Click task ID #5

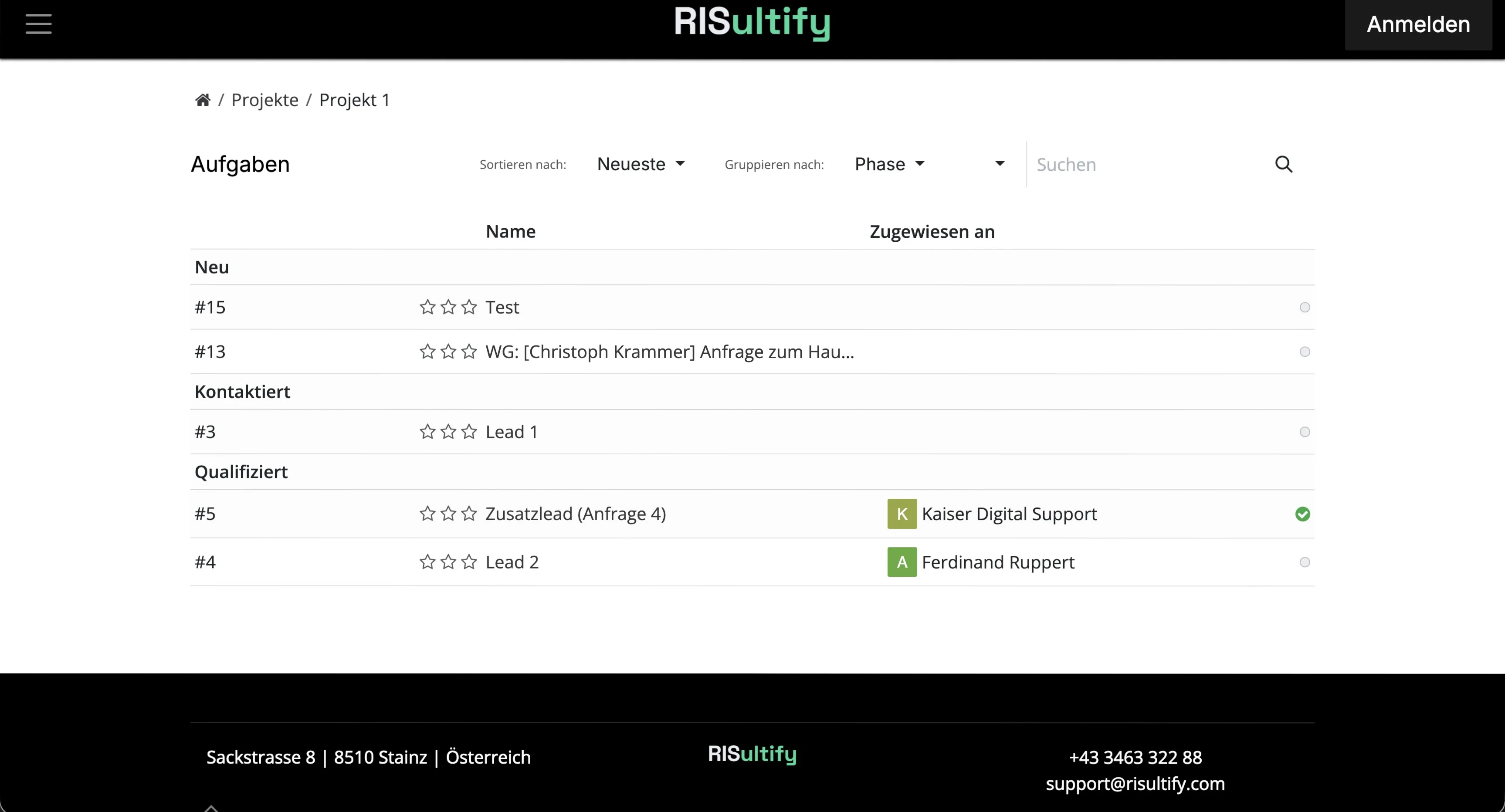pos(205,514)
